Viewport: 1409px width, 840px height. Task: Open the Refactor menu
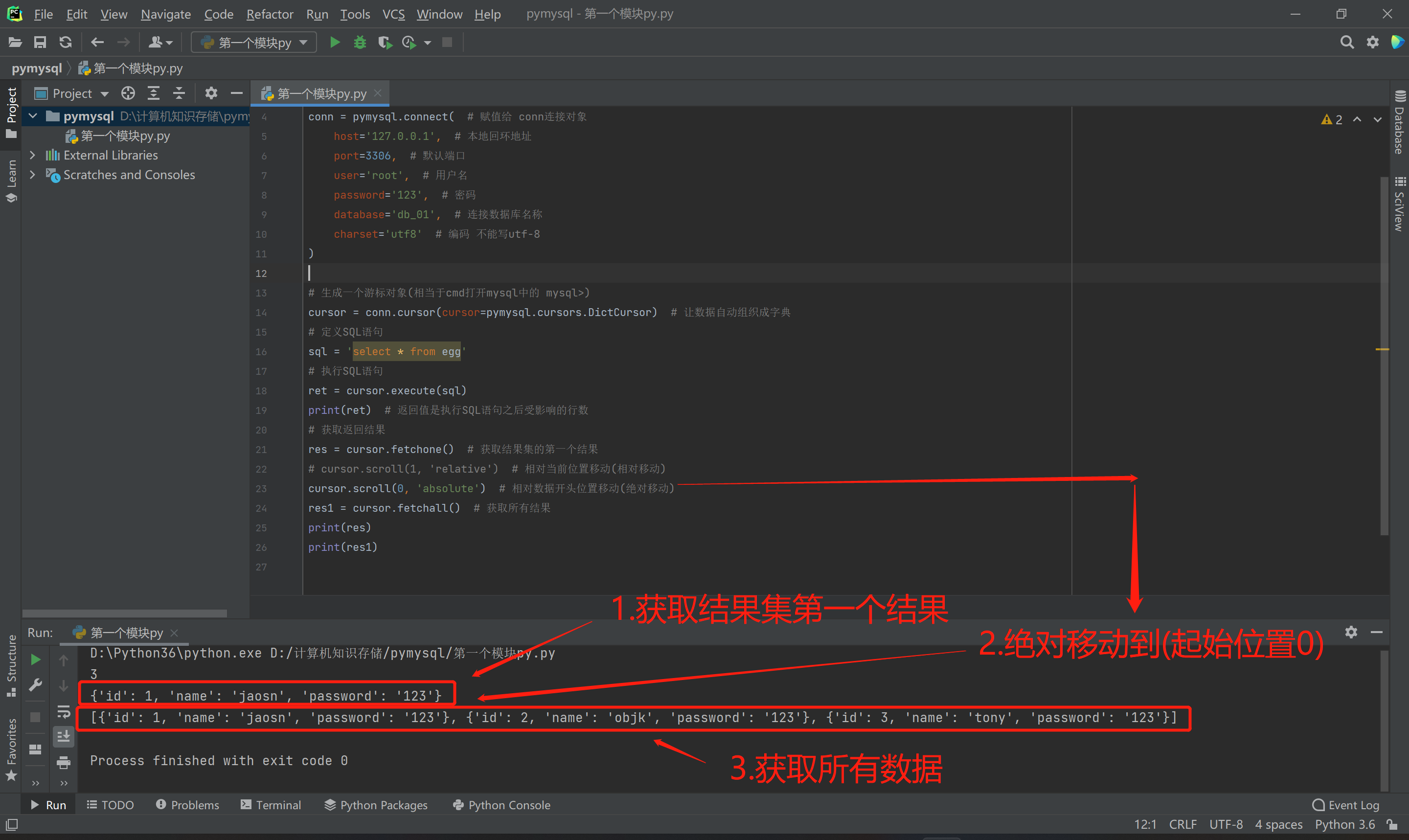click(x=270, y=14)
